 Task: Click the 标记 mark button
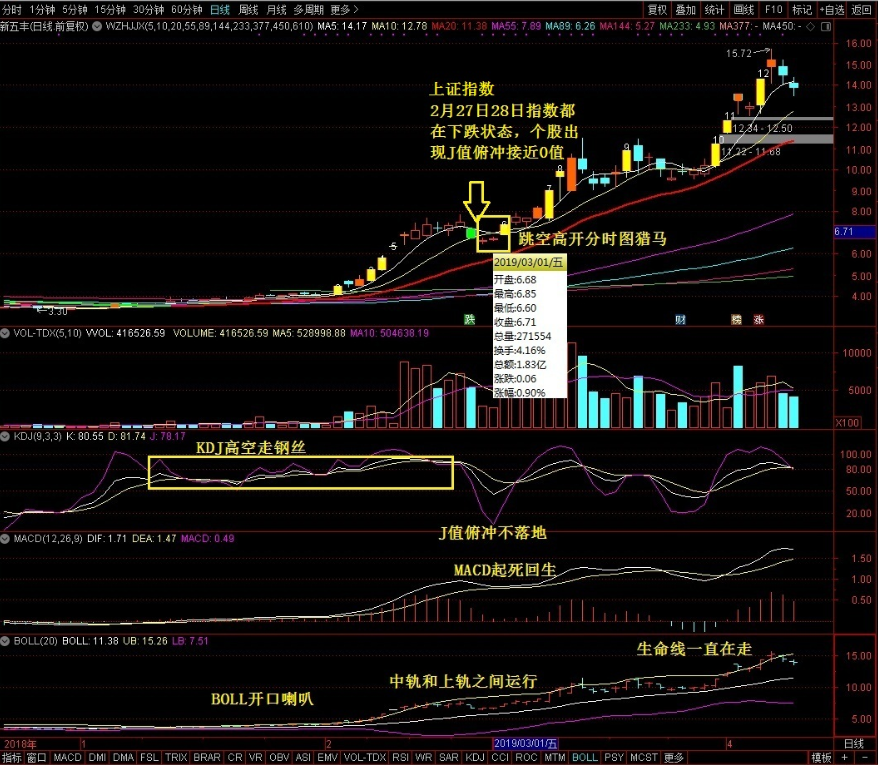pyautogui.click(x=802, y=10)
